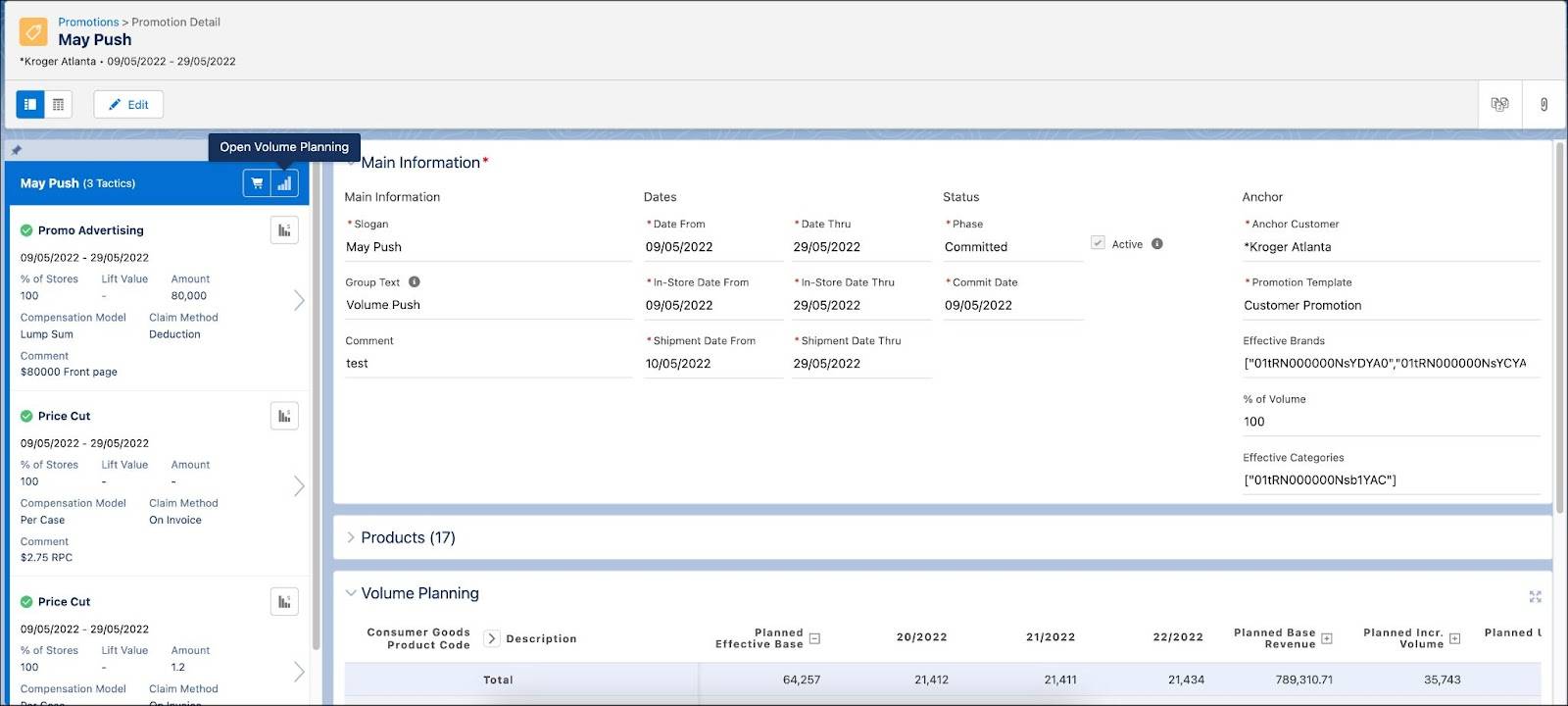Expand the Planned Incr. Volume column

click(x=1455, y=638)
